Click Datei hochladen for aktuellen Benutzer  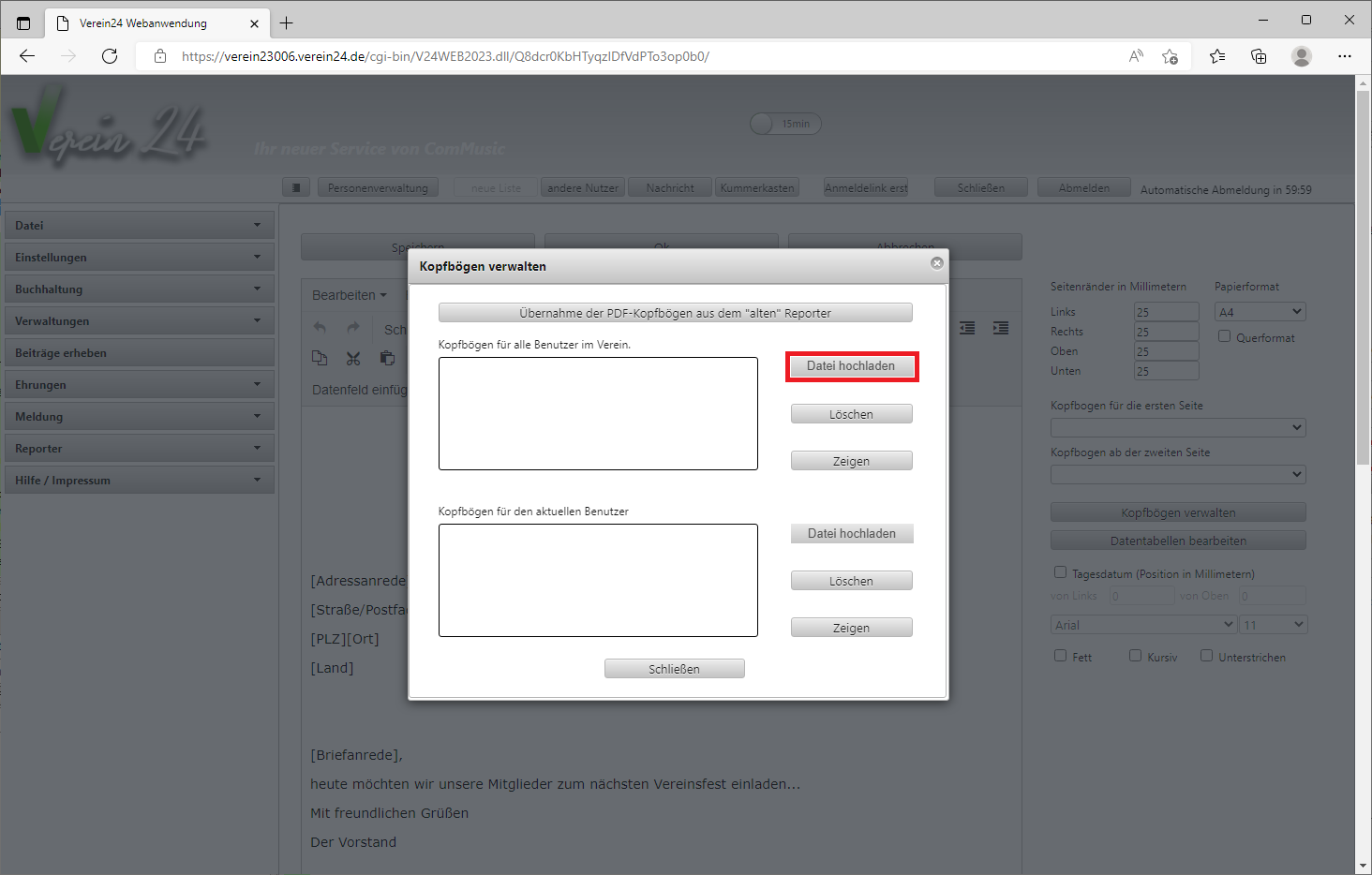851,533
